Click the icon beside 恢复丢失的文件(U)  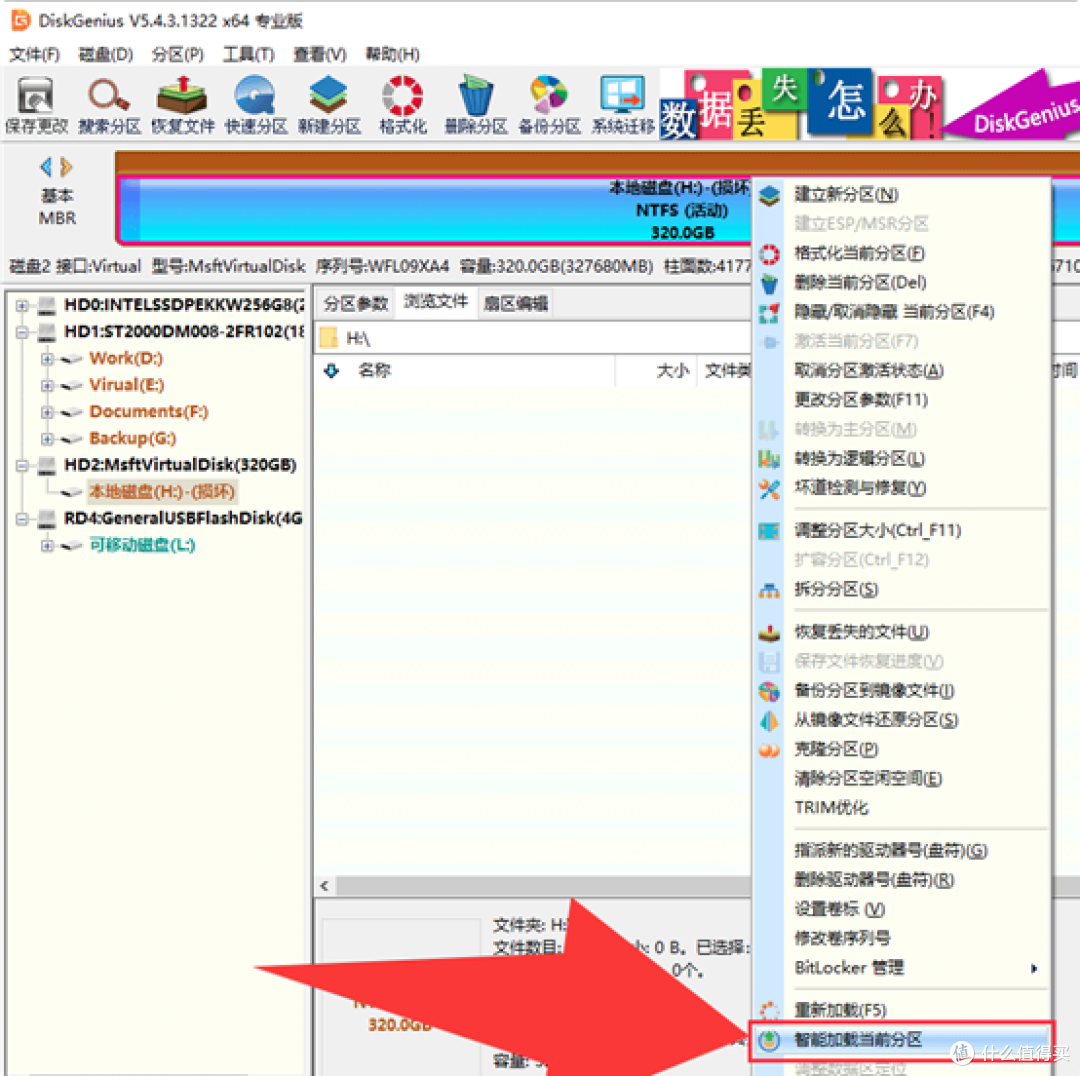(x=769, y=632)
